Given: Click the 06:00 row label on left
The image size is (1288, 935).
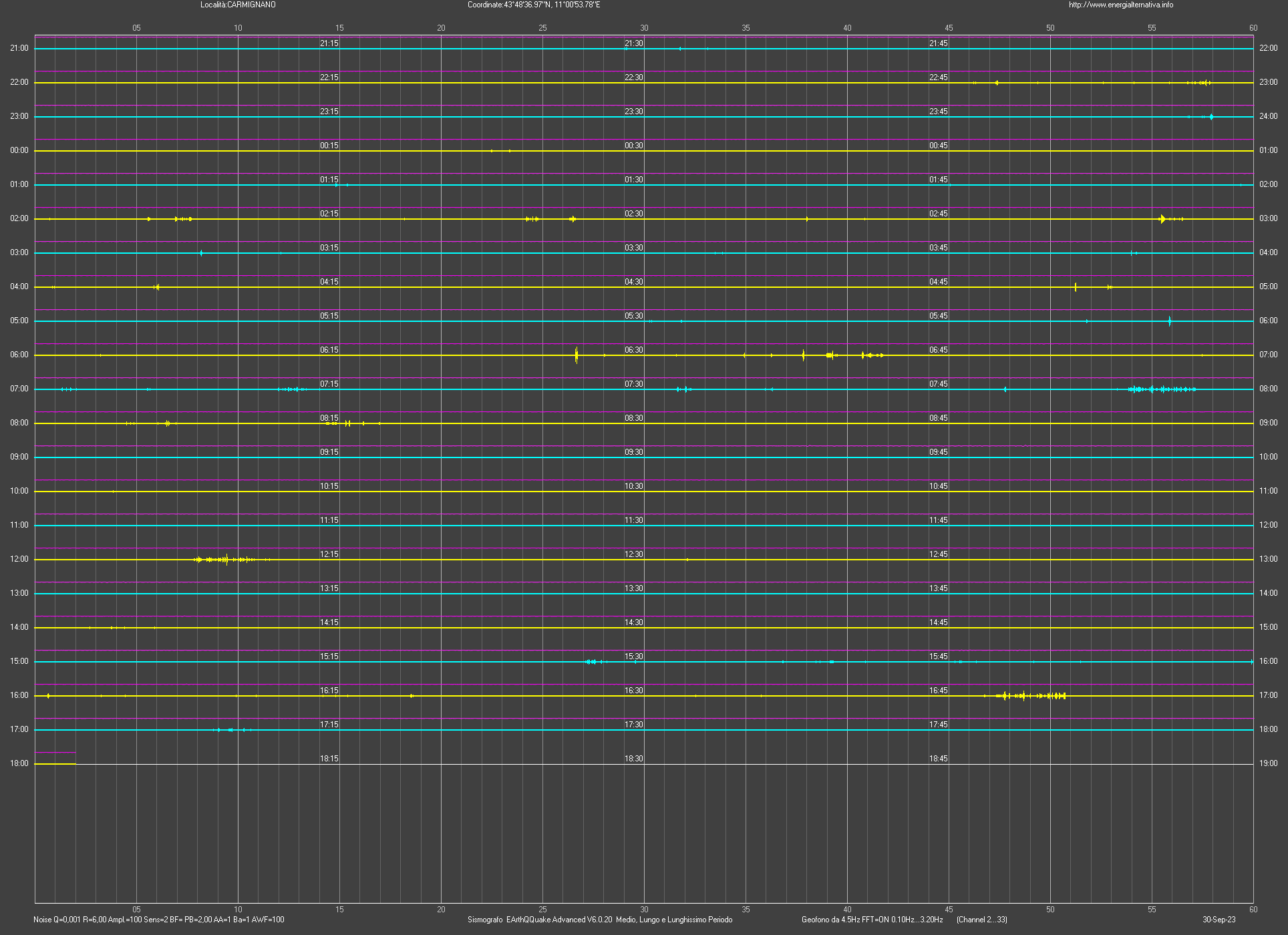Looking at the screenshot, I should (19, 355).
